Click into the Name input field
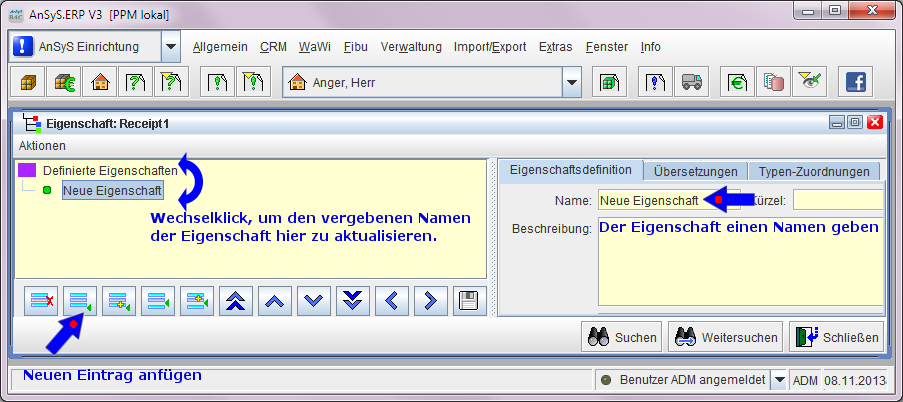Image resolution: width=903 pixels, height=402 pixels. click(650, 200)
